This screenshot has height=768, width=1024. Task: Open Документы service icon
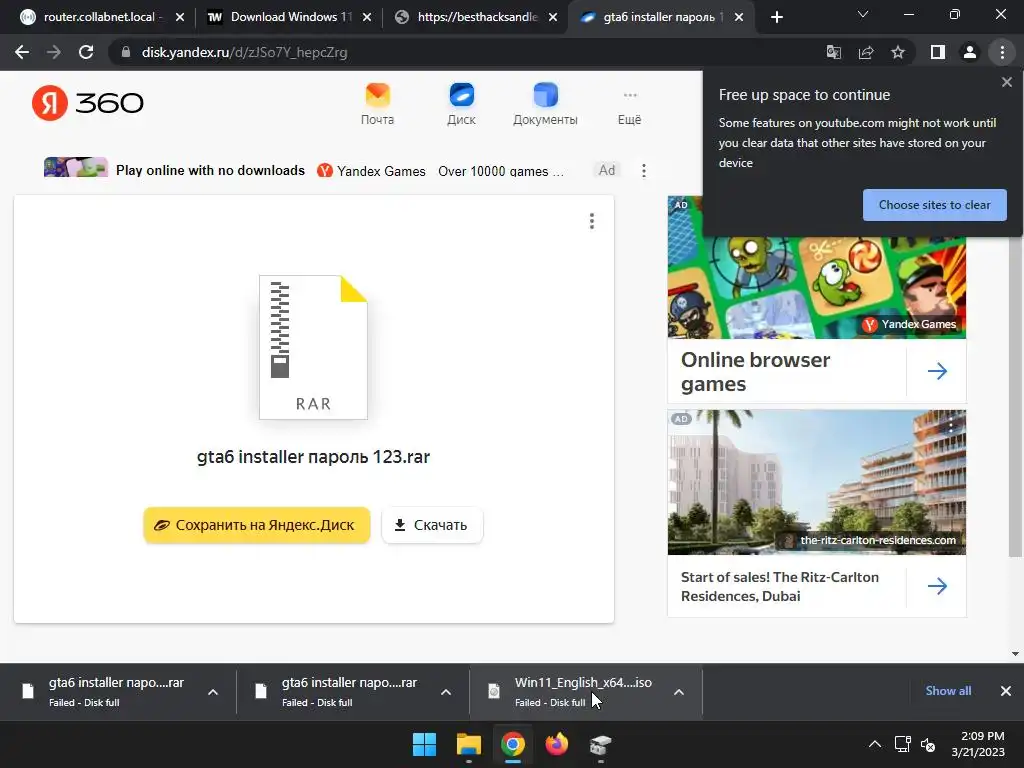pyautogui.click(x=545, y=104)
